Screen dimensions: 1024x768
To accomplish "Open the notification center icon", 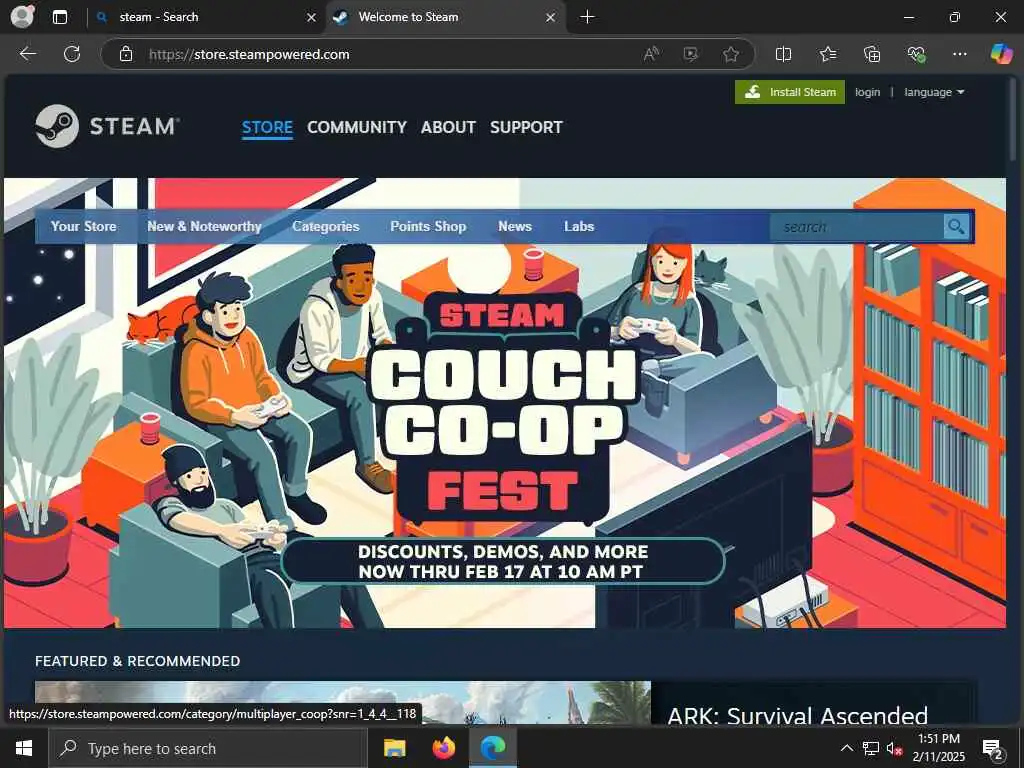I will (x=993, y=748).
